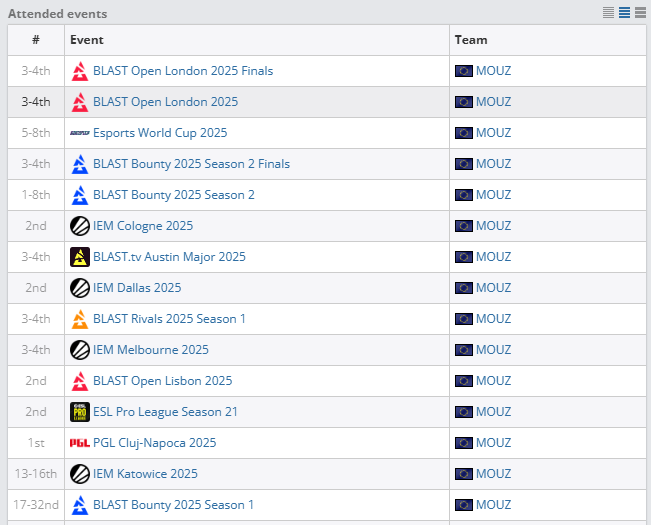Click the MOUZ flag icon in IEM Dallas row

pos(464,288)
